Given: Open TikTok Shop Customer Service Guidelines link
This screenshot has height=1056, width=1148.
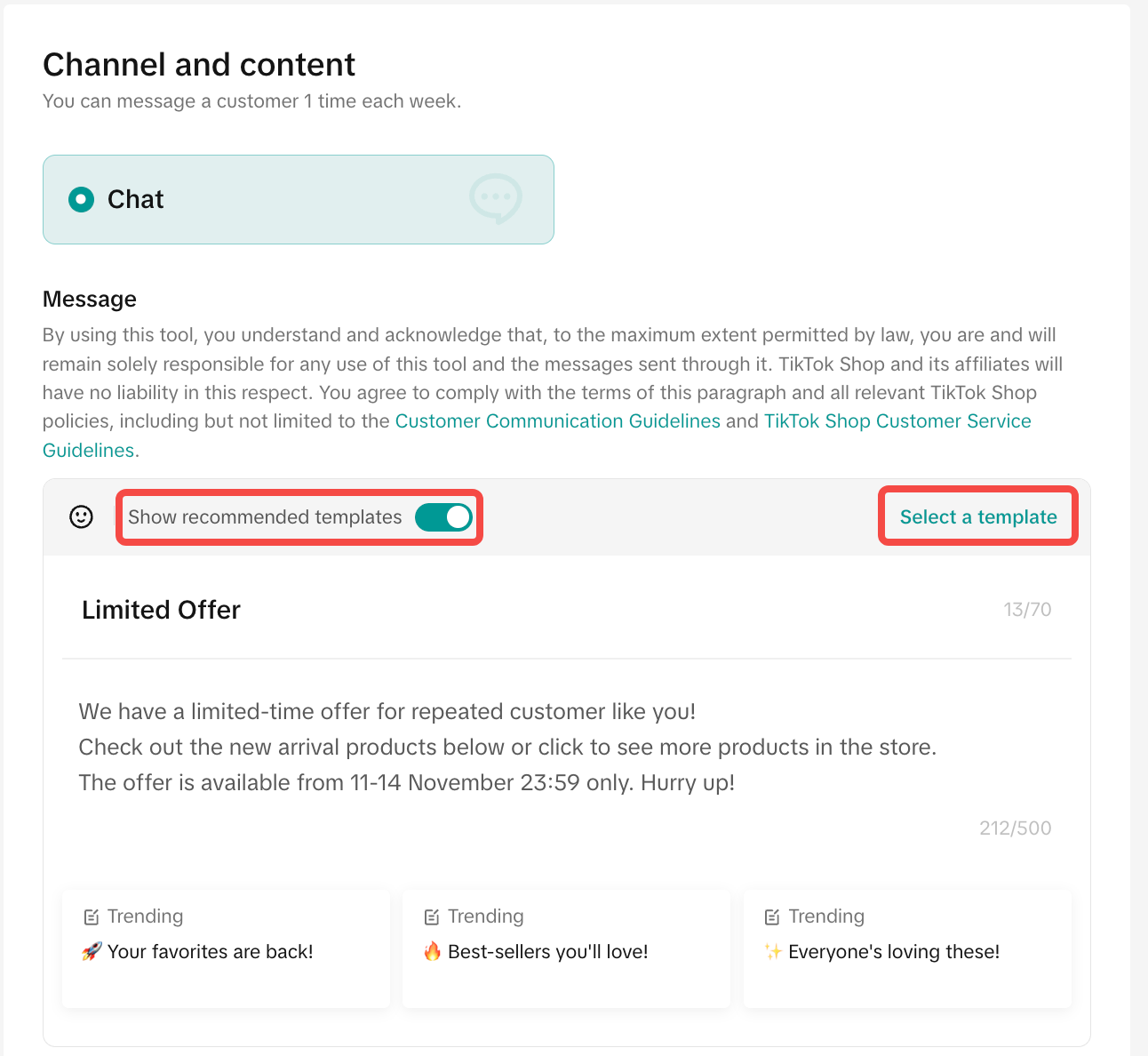Looking at the screenshot, I should (897, 420).
